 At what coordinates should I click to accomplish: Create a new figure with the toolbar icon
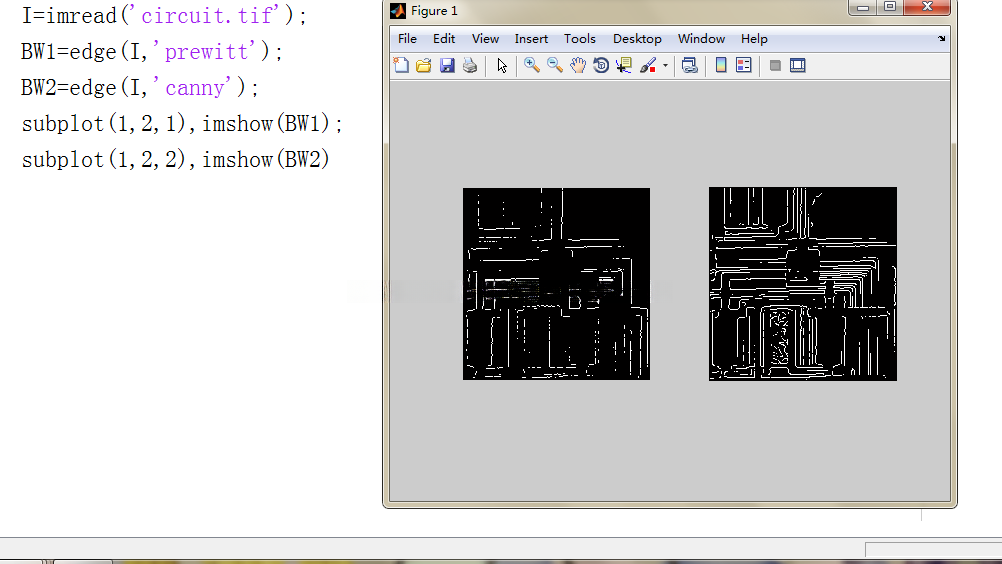[401, 65]
